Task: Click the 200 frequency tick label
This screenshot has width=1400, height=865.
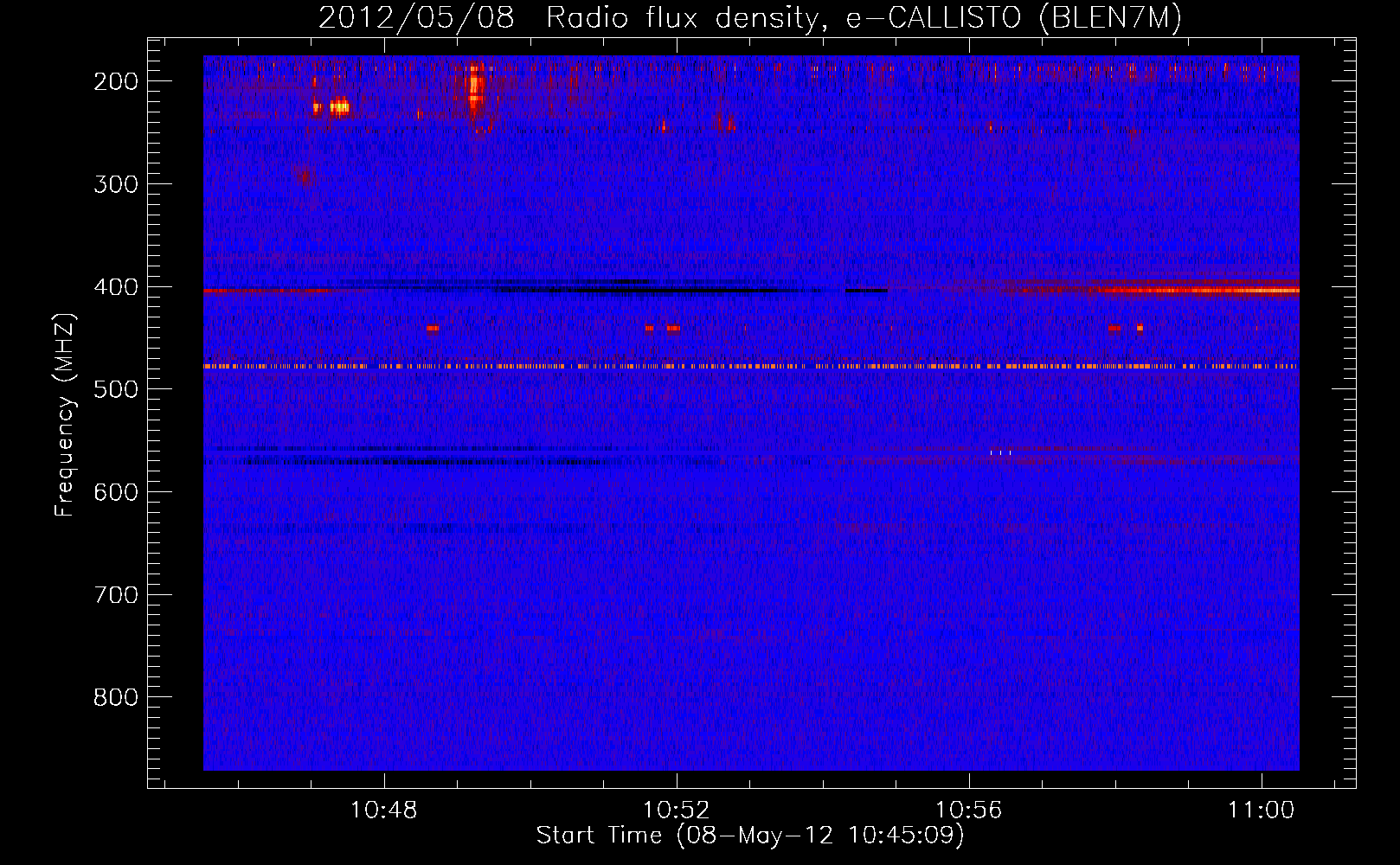Action: 116,81
